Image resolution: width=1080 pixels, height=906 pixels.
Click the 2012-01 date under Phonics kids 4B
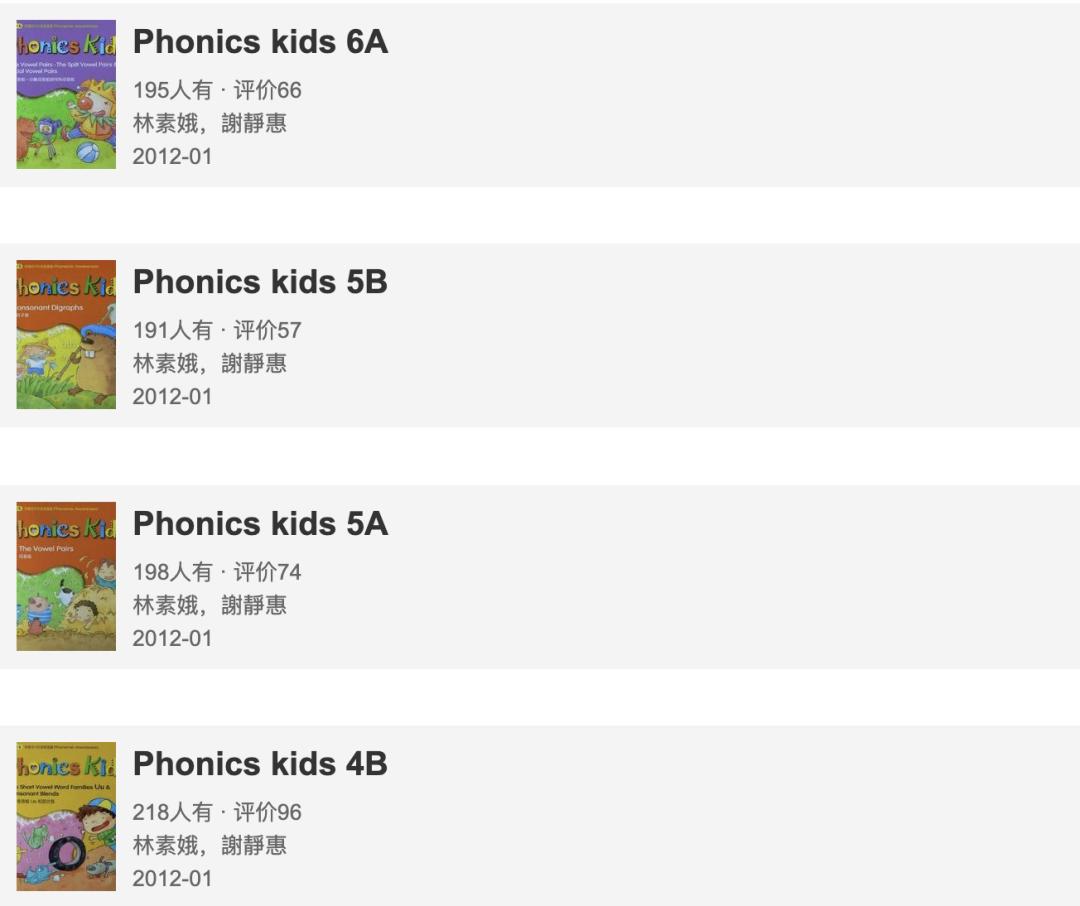pyautogui.click(x=173, y=878)
